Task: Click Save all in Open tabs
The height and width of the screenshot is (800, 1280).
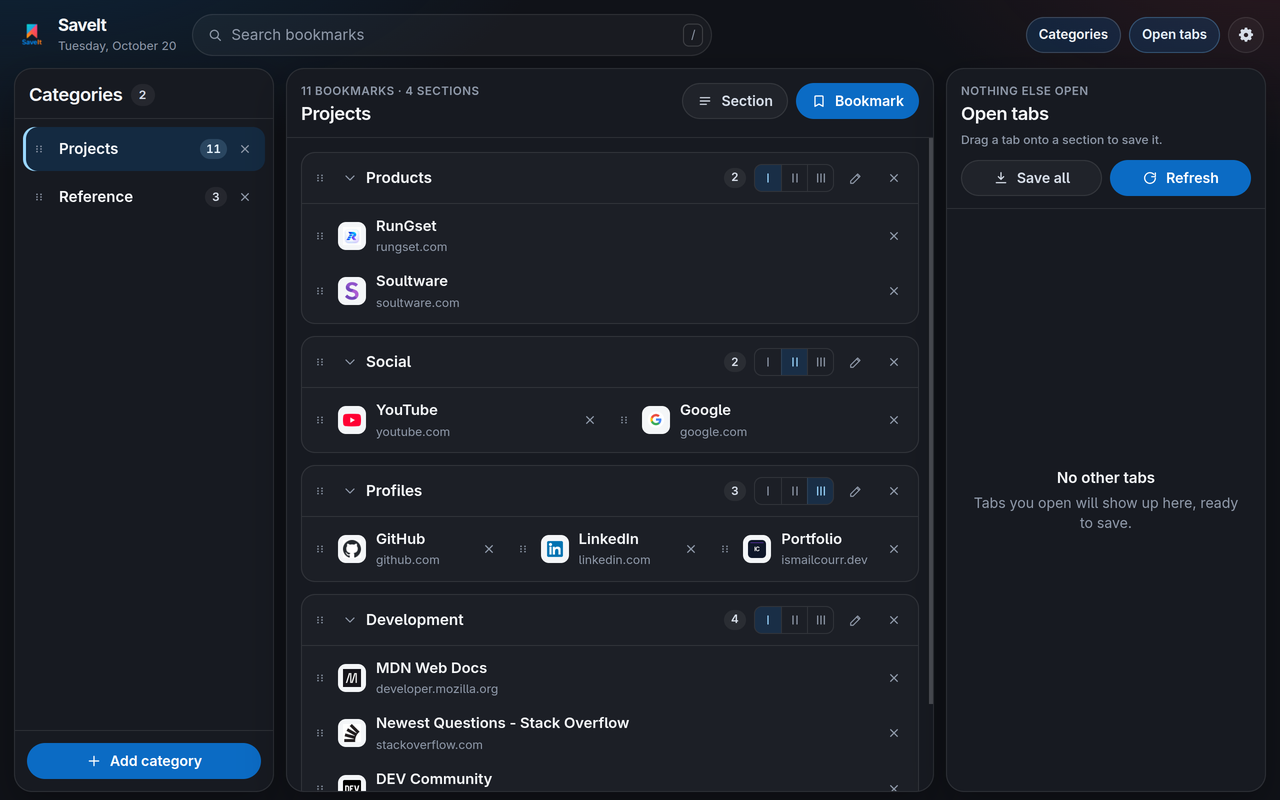Action: (x=1031, y=178)
